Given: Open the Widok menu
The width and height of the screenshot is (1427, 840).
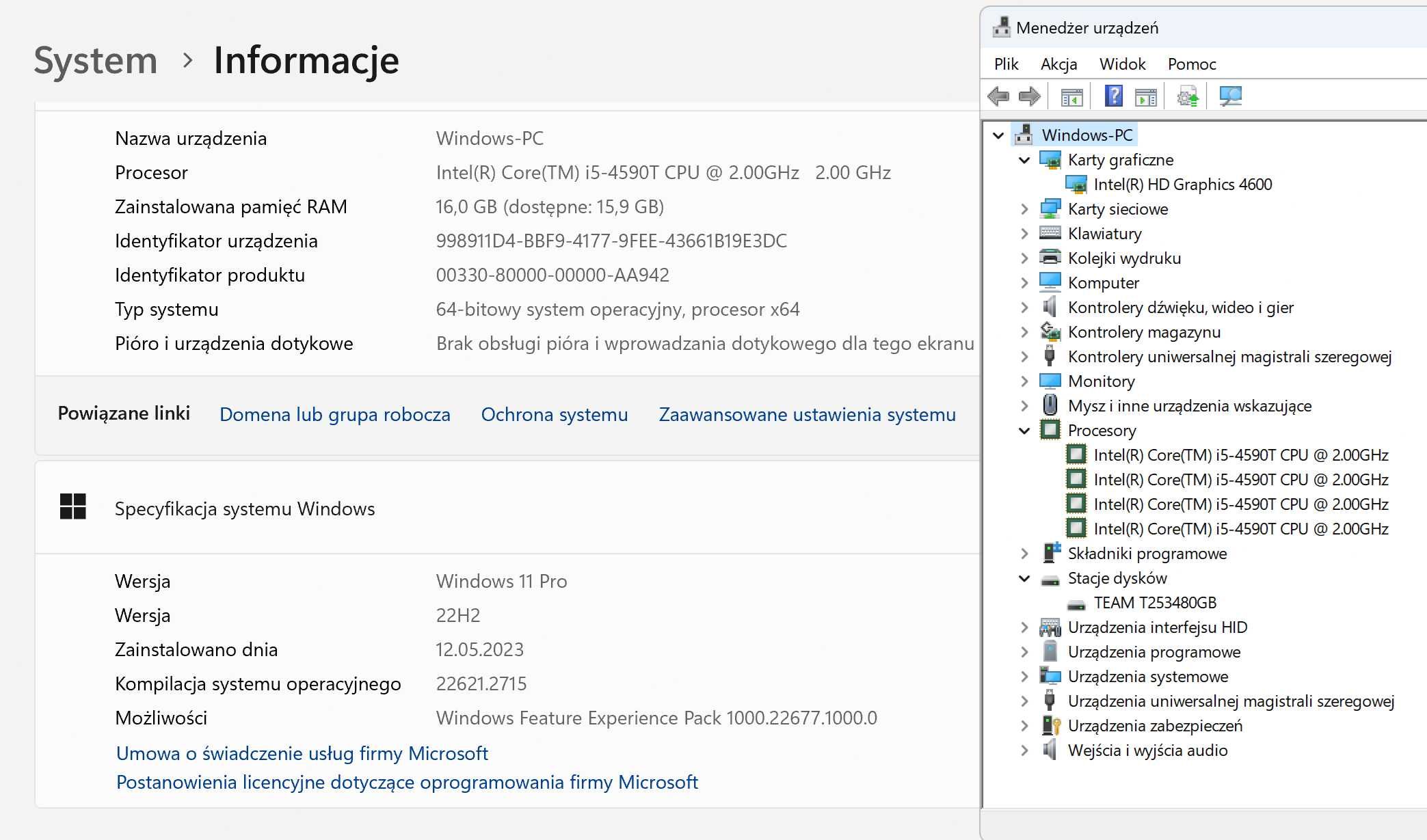Looking at the screenshot, I should coord(1122,64).
